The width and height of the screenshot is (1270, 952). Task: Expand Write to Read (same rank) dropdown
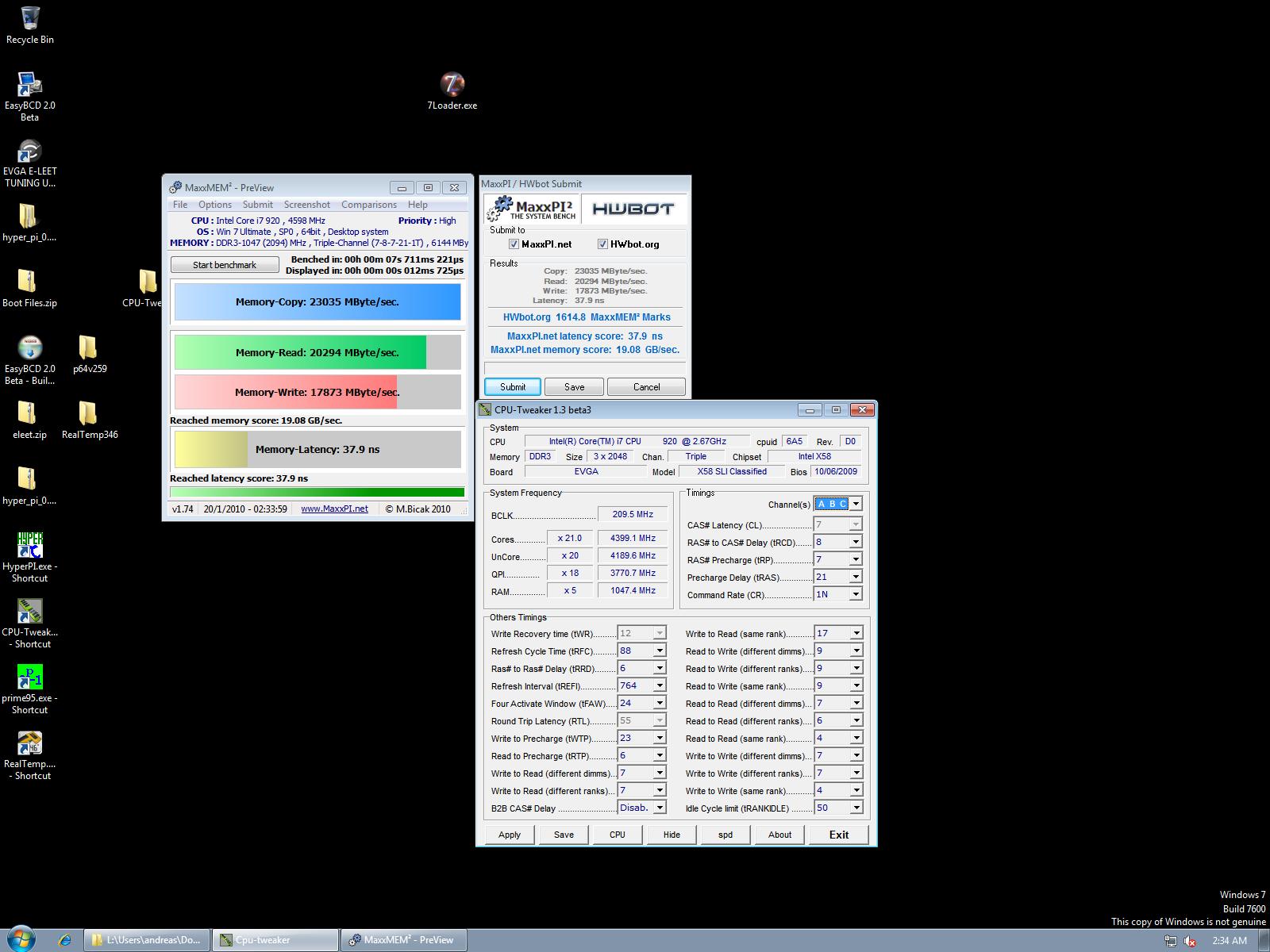[x=856, y=633]
